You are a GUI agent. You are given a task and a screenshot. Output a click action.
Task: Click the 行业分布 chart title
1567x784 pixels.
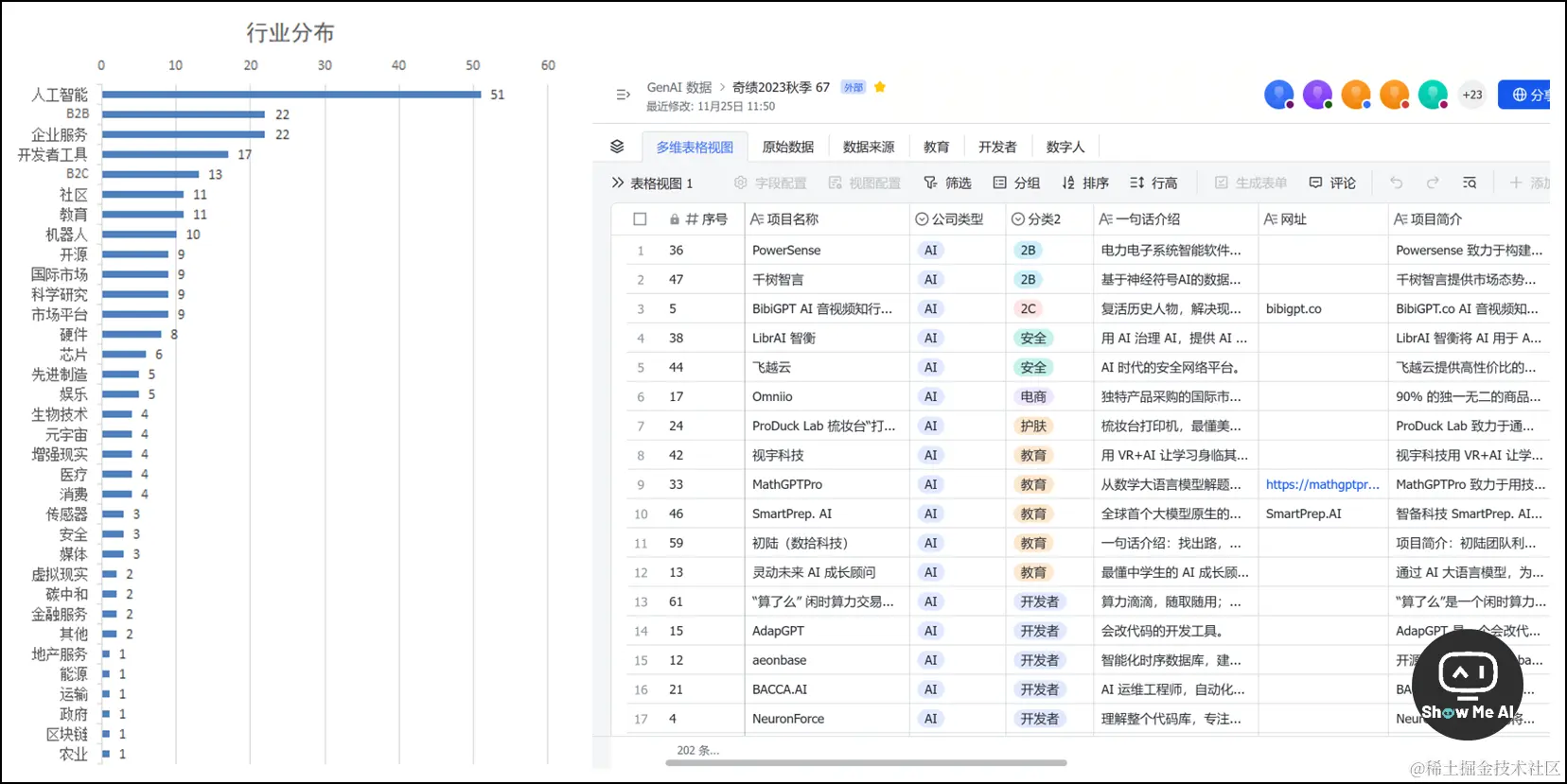pyautogui.click(x=291, y=32)
